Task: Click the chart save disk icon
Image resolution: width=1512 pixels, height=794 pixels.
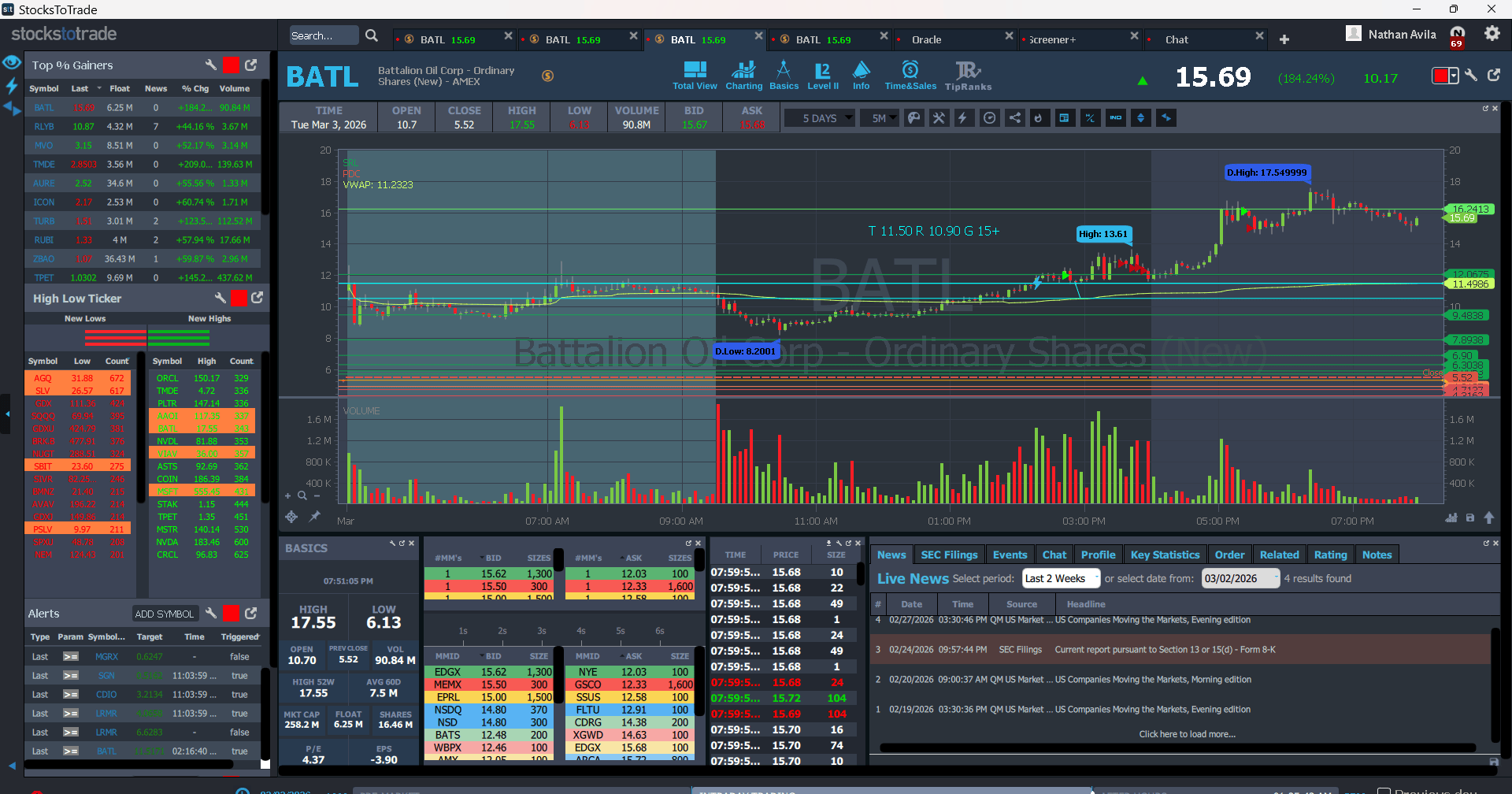Action: (1469, 518)
